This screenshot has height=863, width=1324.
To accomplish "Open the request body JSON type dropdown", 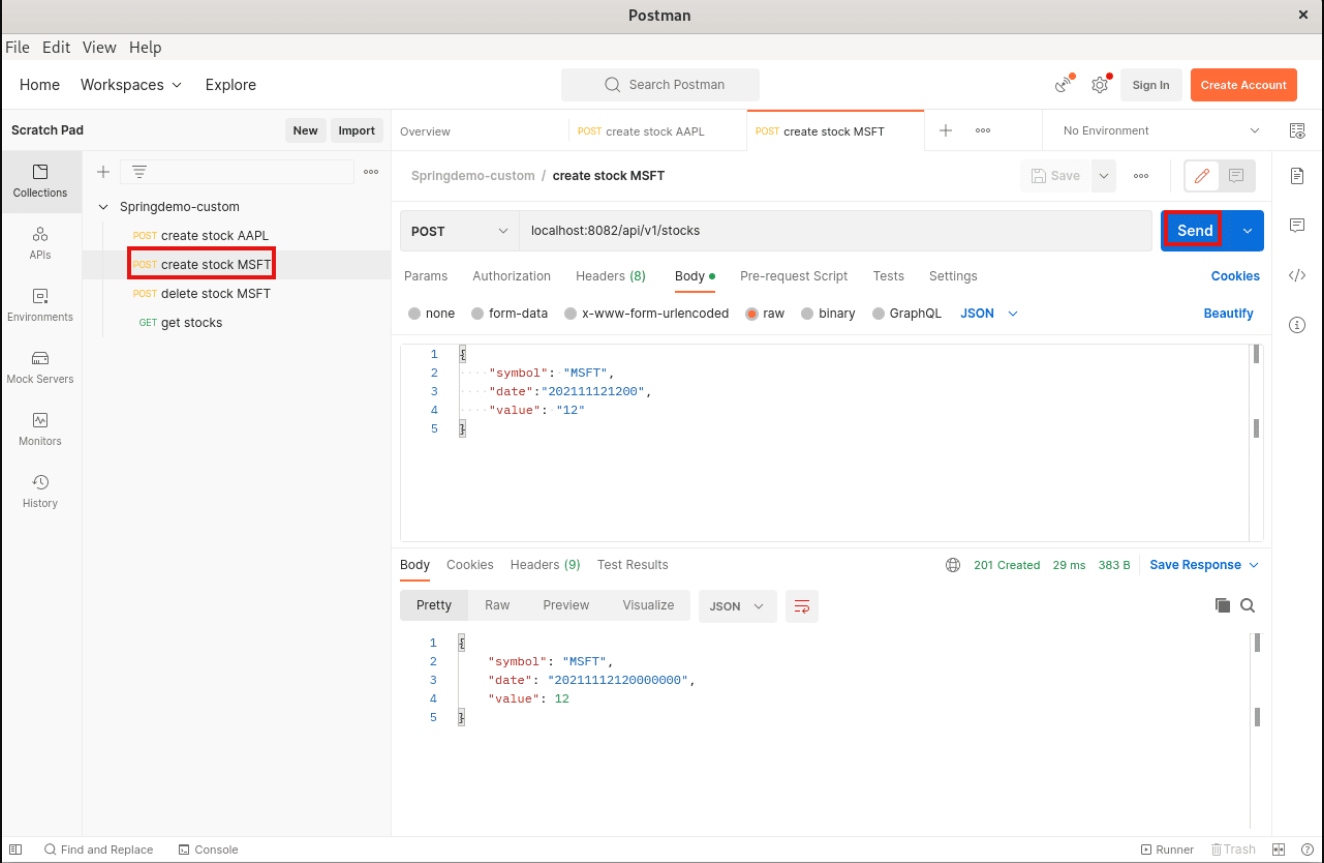I will pos(989,314).
